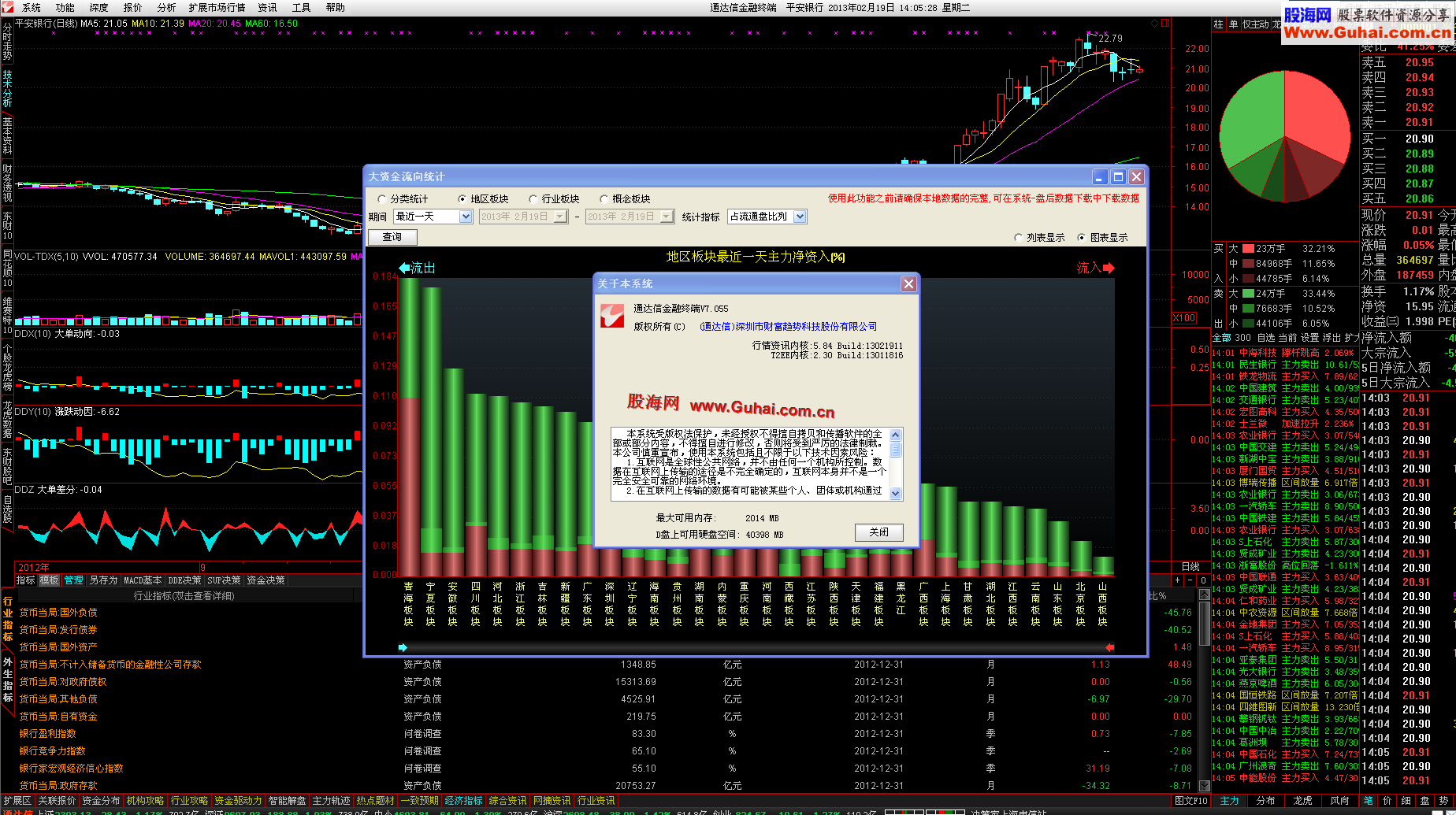Viewport: 1456px width, 815px height.
Task: Select 地区板块 radio option
Action: click(462, 199)
